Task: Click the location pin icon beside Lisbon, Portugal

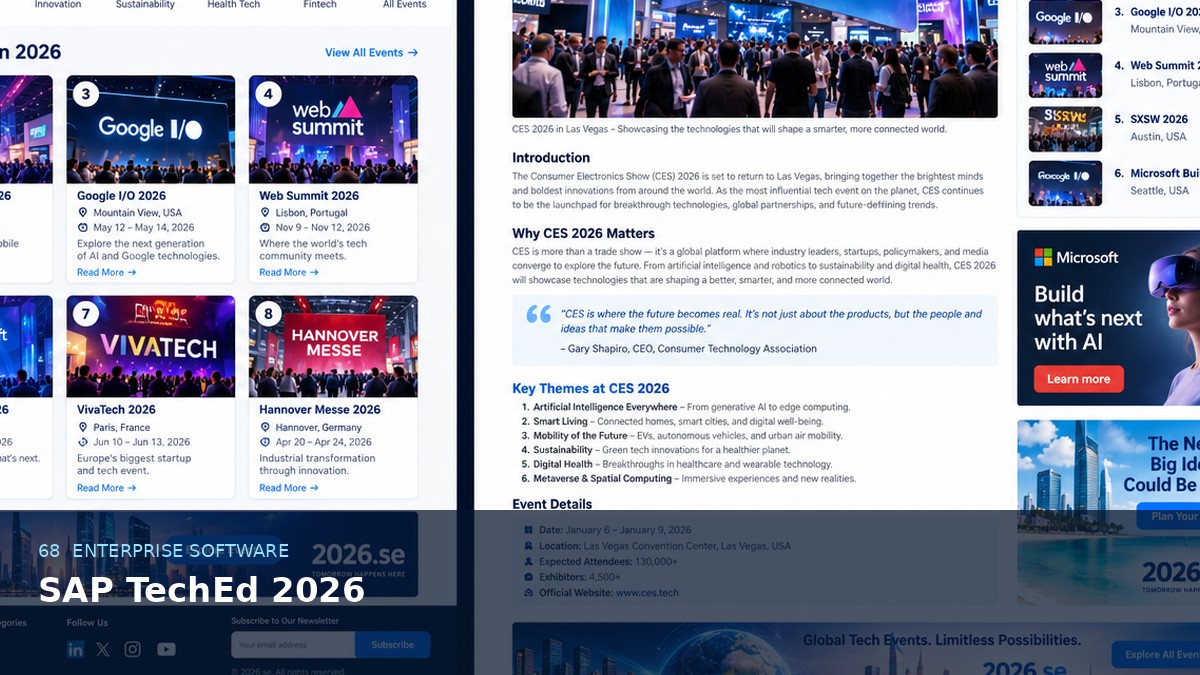Action: (x=265, y=213)
